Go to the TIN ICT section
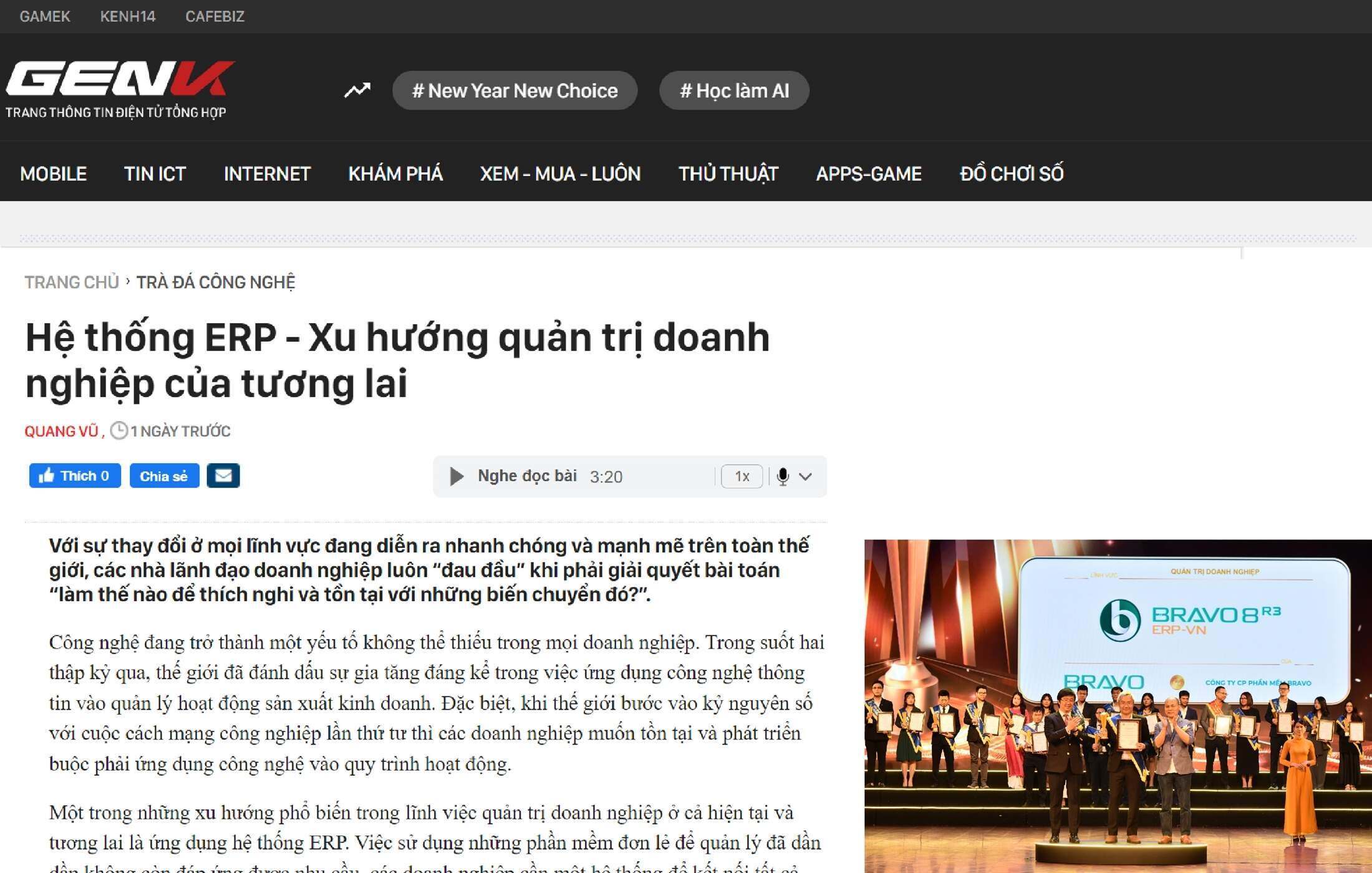1372x873 pixels. click(x=155, y=173)
